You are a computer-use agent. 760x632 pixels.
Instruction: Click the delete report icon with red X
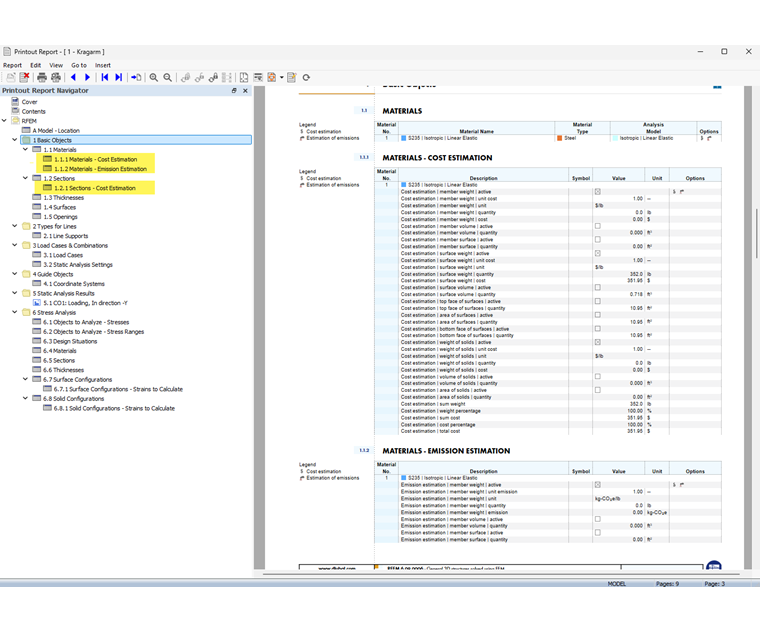[24, 78]
